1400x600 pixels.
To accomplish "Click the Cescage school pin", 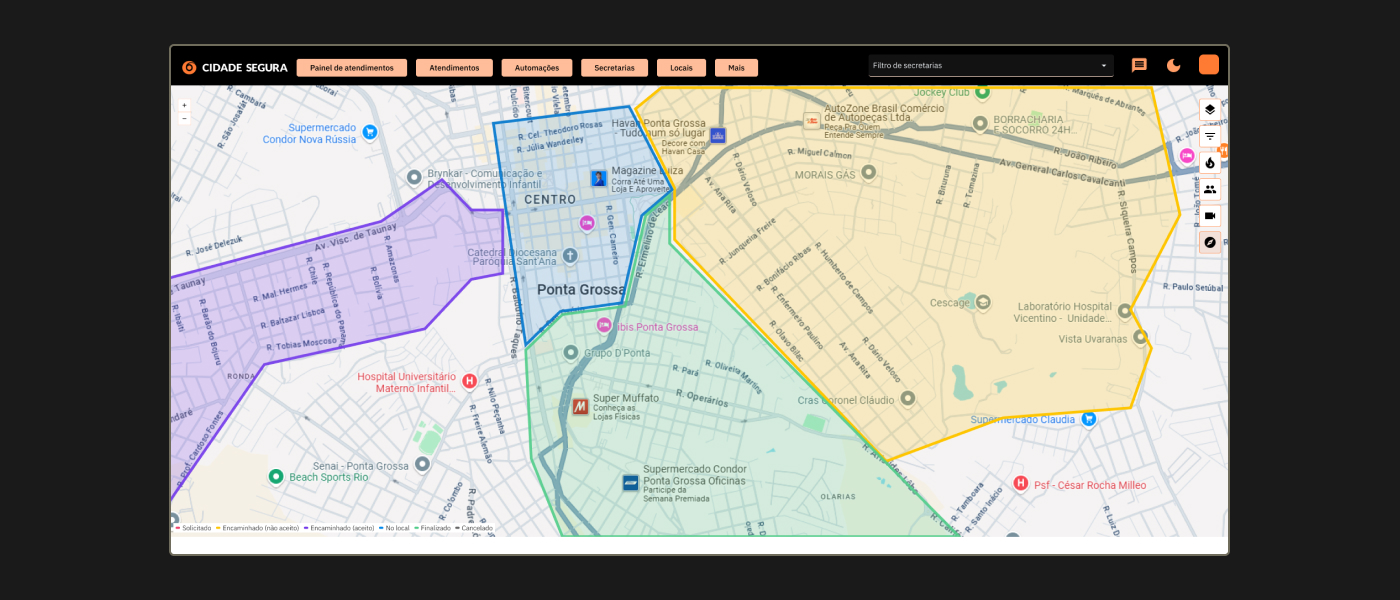I will [x=983, y=302].
